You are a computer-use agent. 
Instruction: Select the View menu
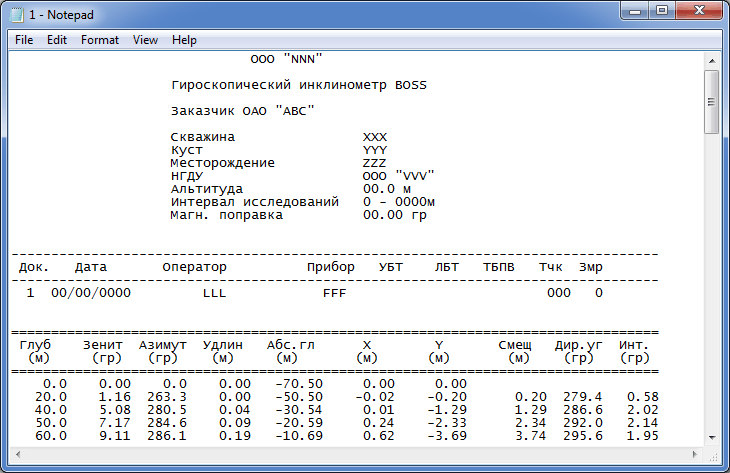(145, 40)
